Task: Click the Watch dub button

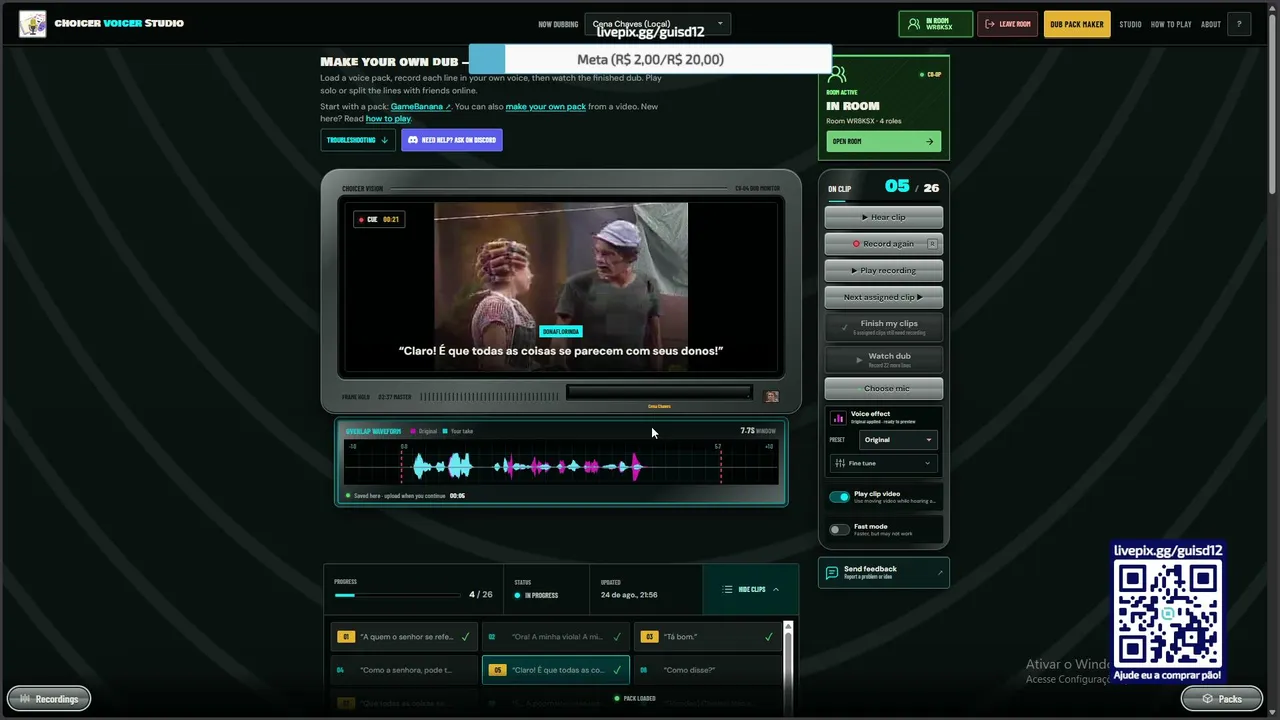Action: (884, 359)
